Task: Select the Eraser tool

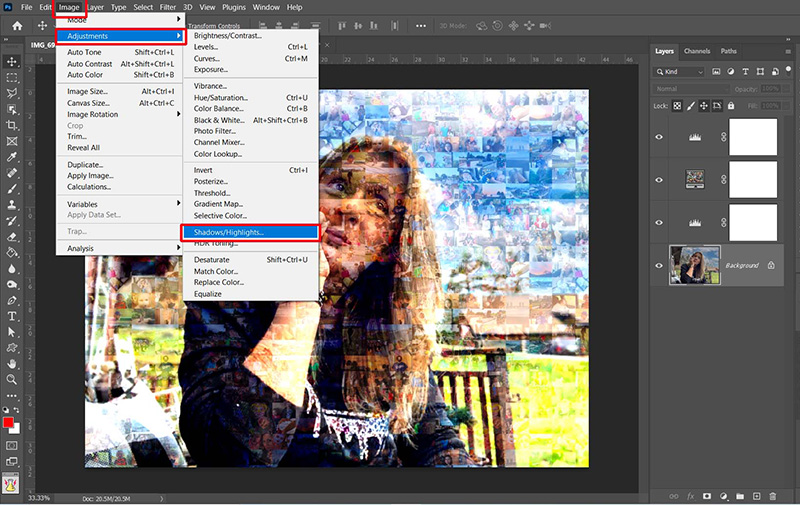Action: (x=11, y=237)
